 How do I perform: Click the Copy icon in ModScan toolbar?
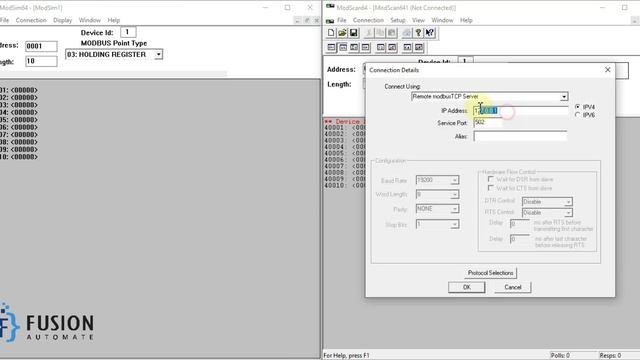point(380,33)
